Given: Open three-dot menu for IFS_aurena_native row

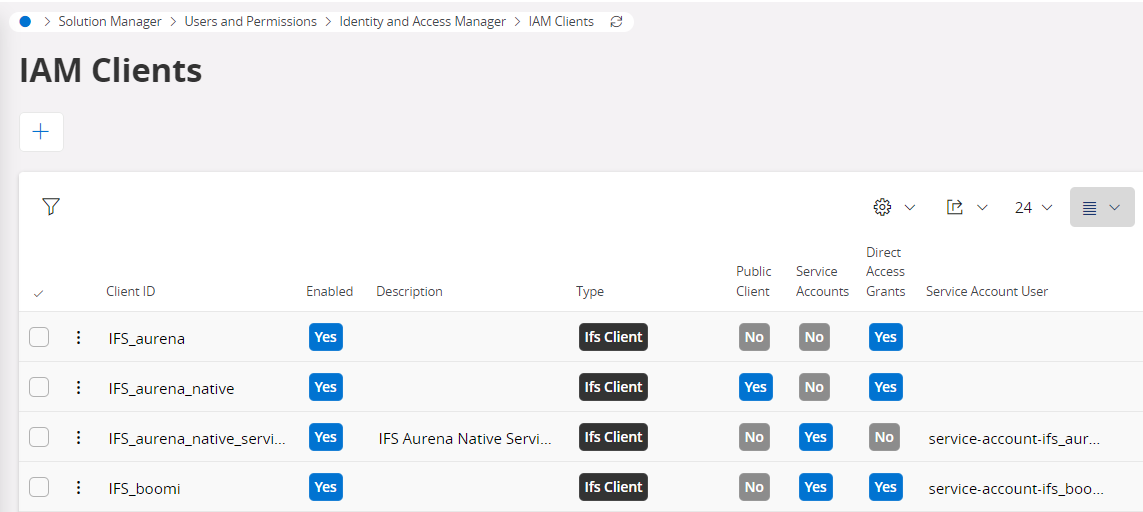Looking at the screenshot, I should coord(79,388).
